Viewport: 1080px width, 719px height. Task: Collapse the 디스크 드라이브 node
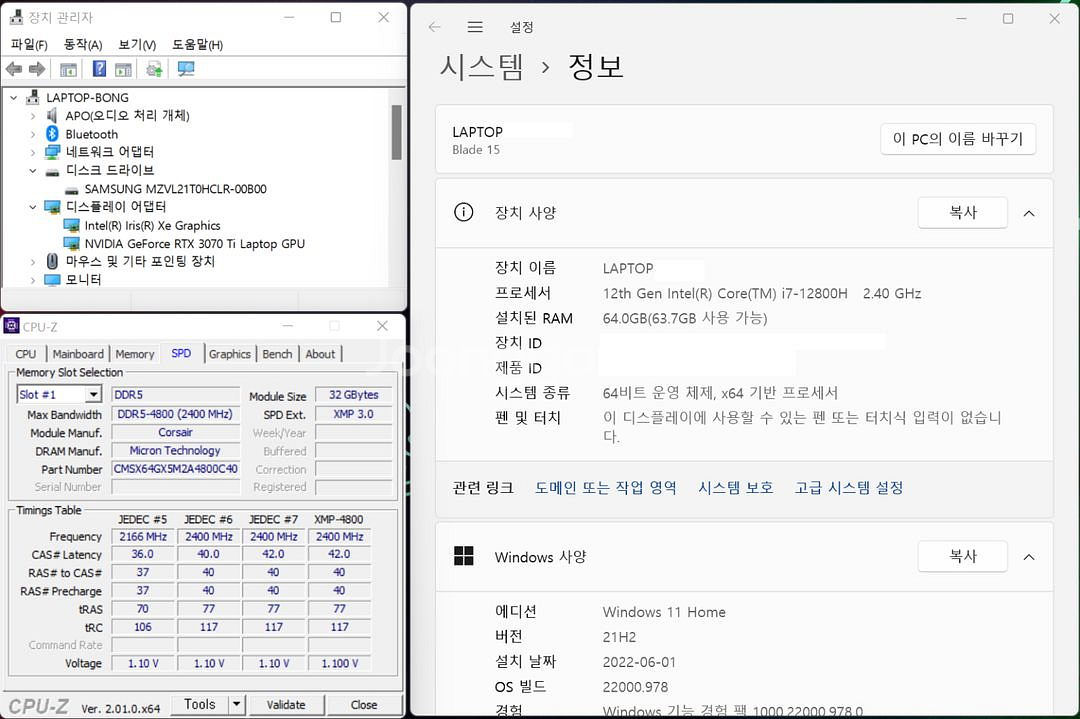pos(33,170)
